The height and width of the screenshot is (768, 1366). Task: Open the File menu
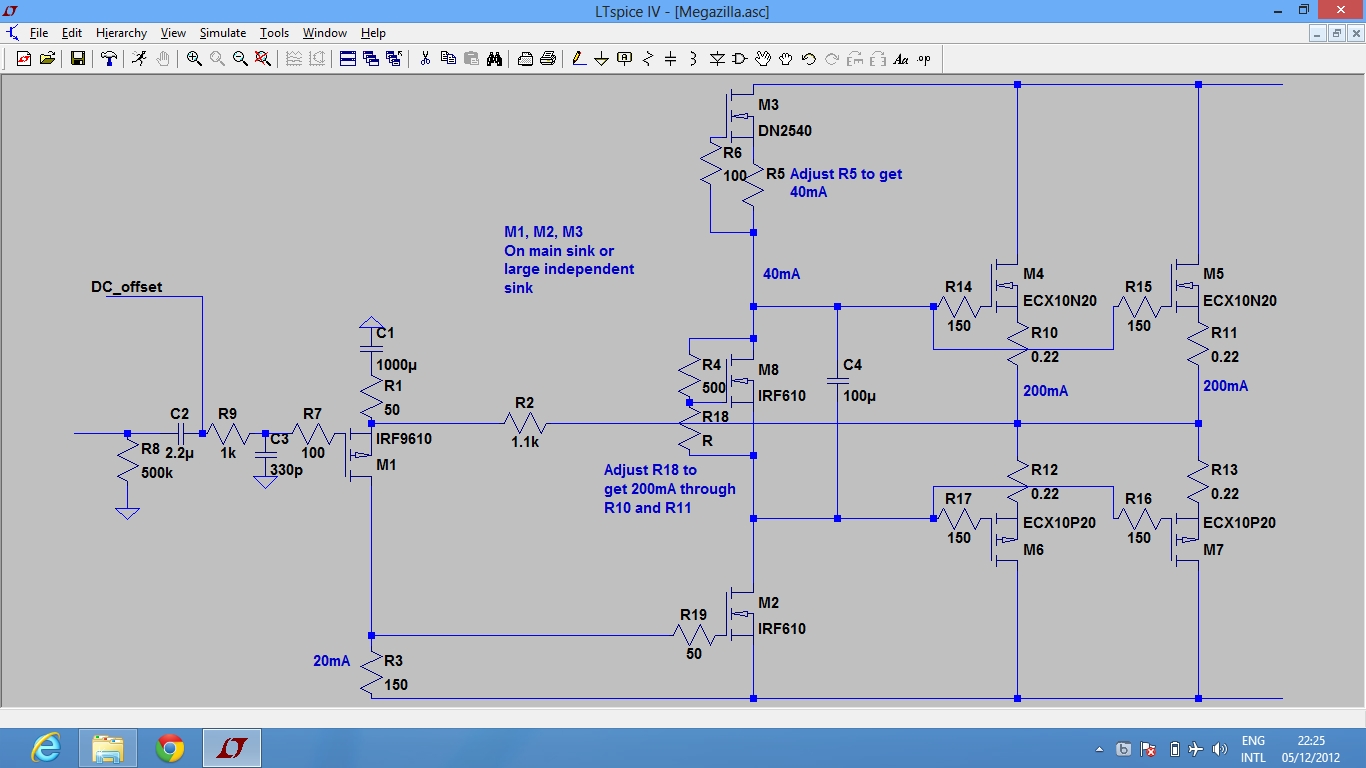pos(39,33)
